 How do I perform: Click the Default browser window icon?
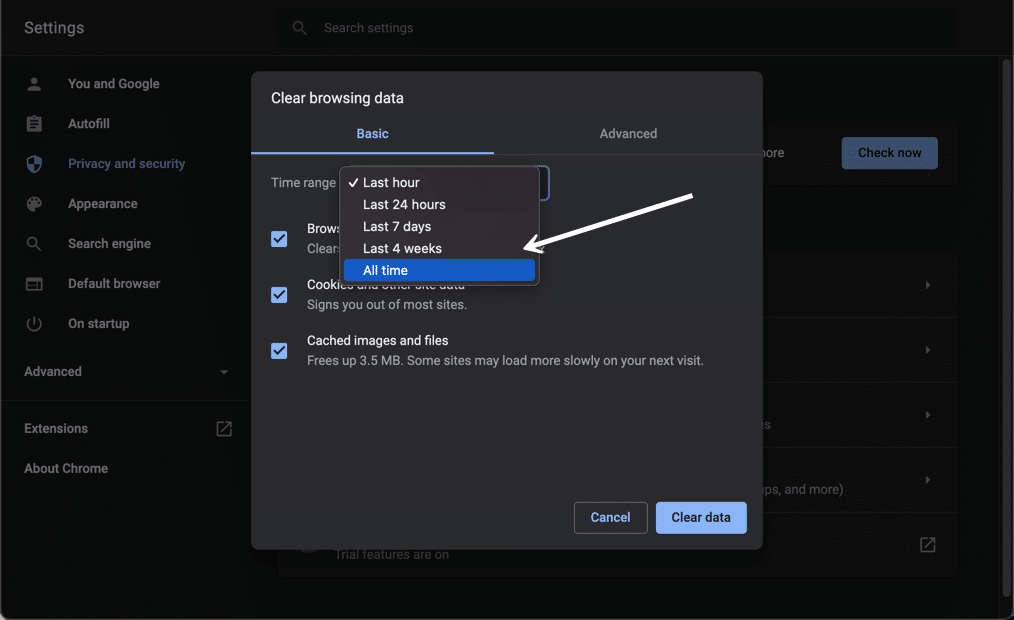34,284
